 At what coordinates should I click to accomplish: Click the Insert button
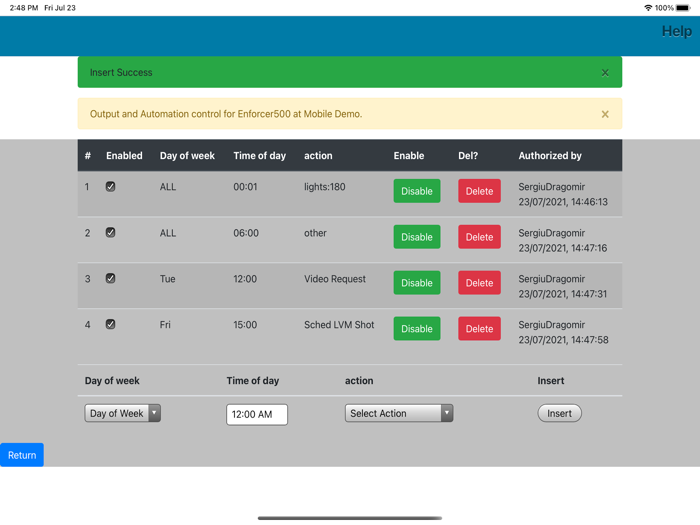click(x=559, y=413)
